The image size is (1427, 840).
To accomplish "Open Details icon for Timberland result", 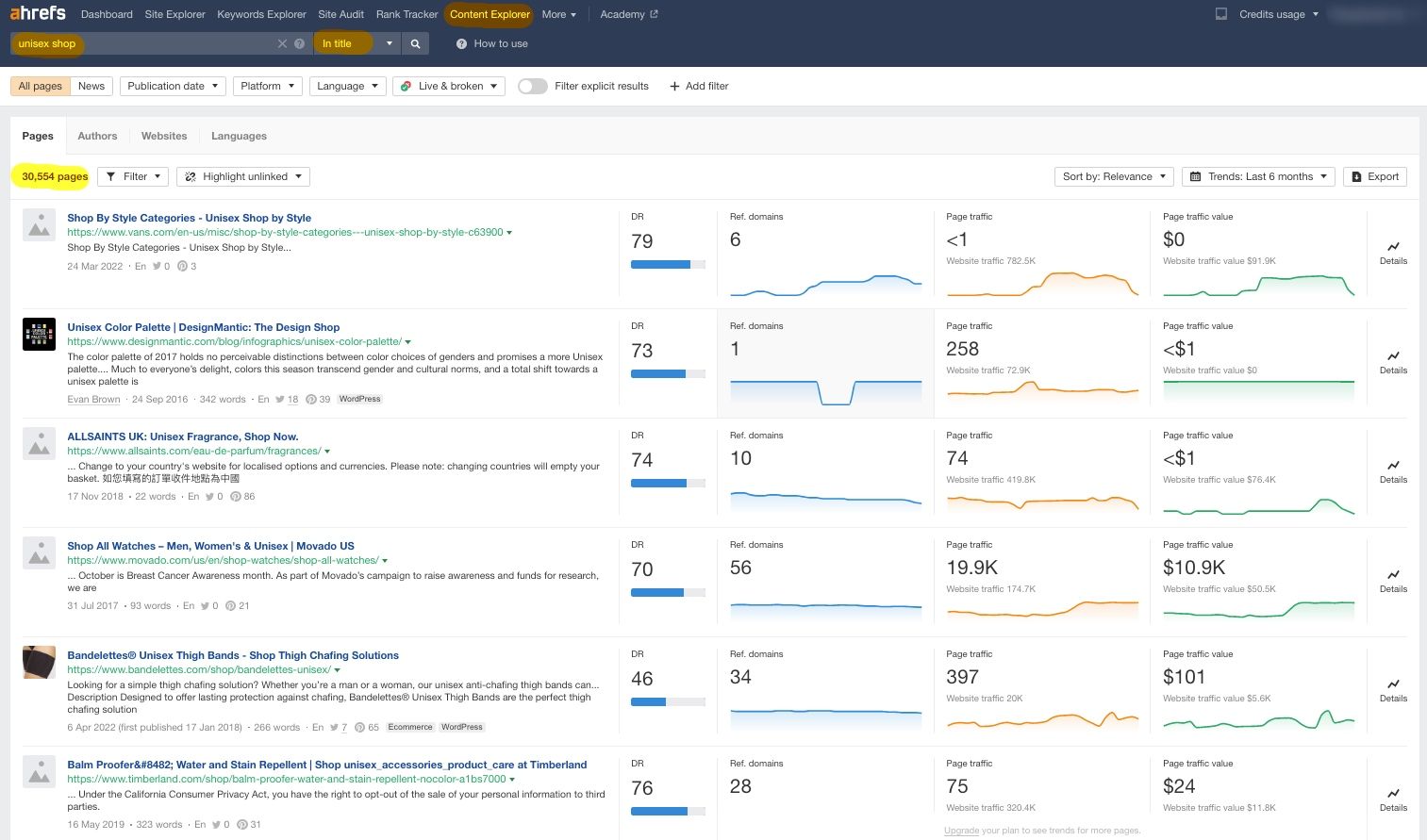I will [1393, 793].
